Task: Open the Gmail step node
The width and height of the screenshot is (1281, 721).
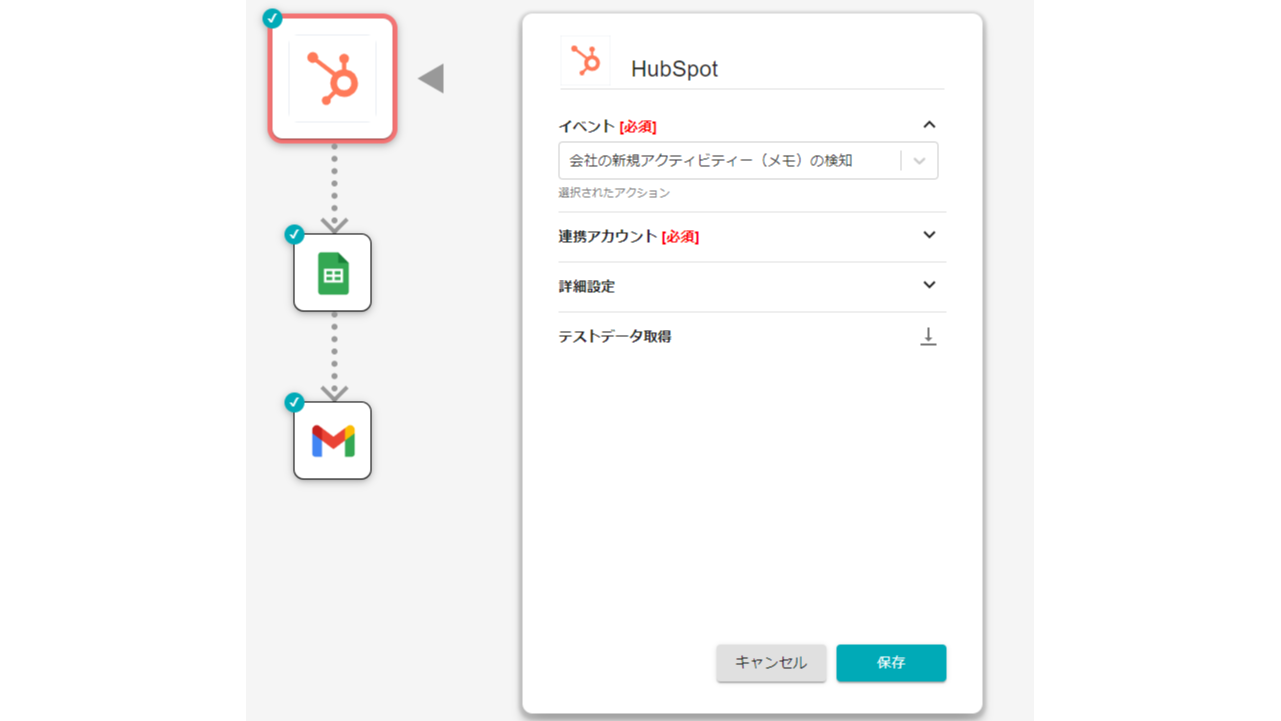Action: (332, 441)
